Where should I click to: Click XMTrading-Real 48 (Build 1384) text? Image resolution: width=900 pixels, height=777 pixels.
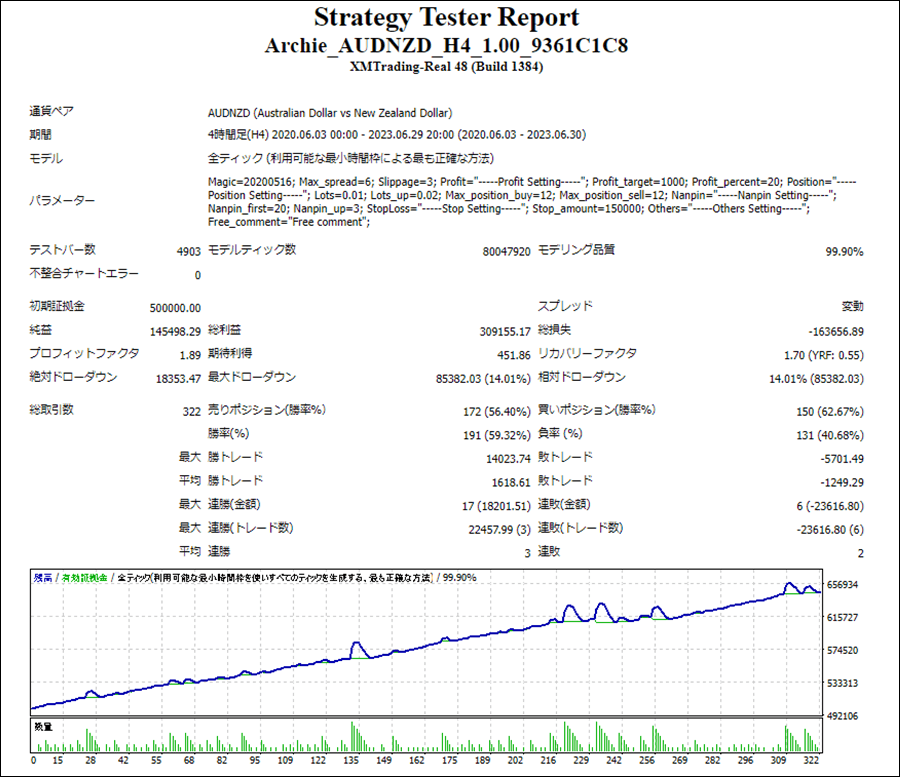click(446, 67)
